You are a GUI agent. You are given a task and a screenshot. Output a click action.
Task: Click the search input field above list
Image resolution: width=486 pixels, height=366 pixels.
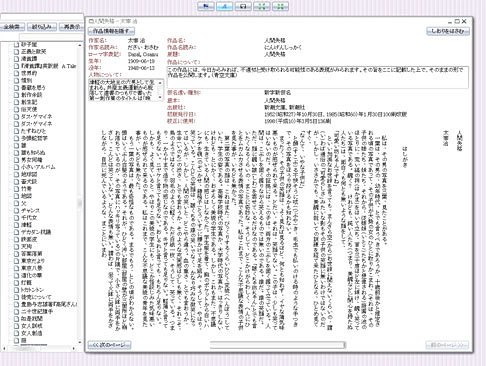(42, 17)
